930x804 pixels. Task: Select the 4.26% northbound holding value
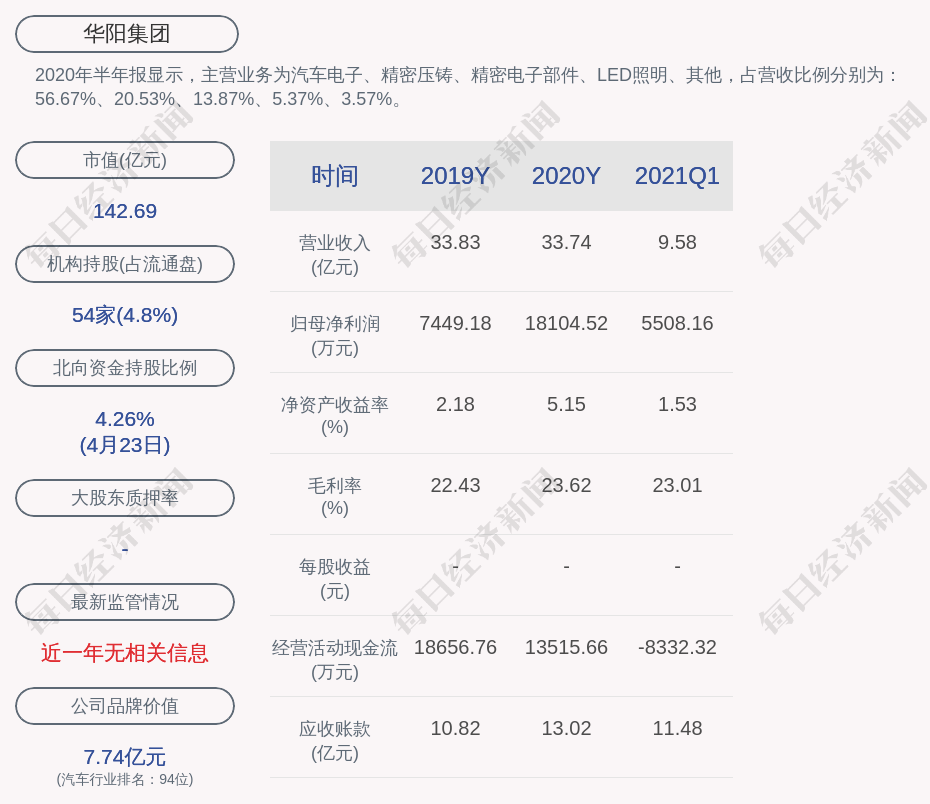pos(125,419)
